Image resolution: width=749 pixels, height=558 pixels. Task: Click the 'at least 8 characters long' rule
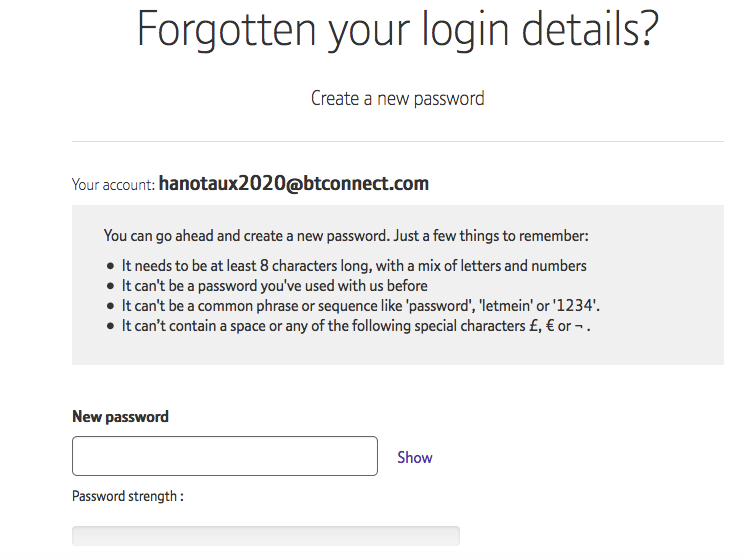(x=354, y=266)
